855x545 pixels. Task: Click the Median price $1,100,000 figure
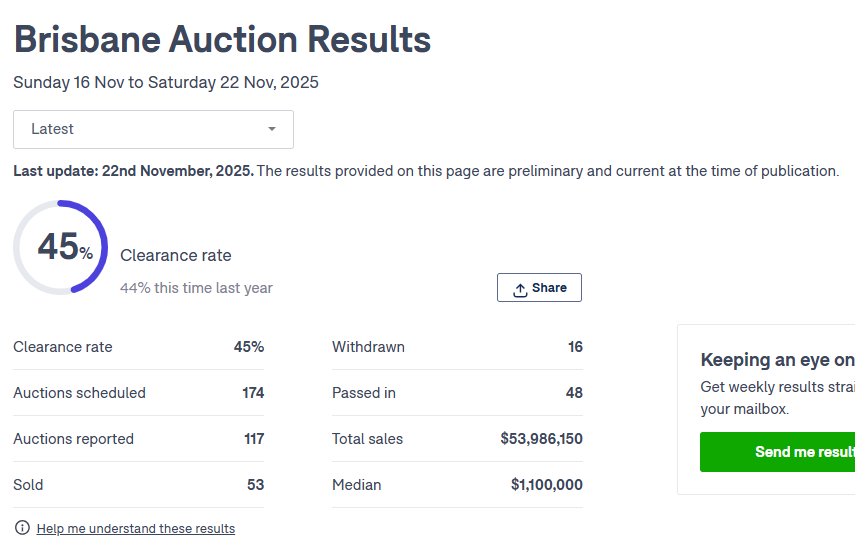(x=546, y=485)
